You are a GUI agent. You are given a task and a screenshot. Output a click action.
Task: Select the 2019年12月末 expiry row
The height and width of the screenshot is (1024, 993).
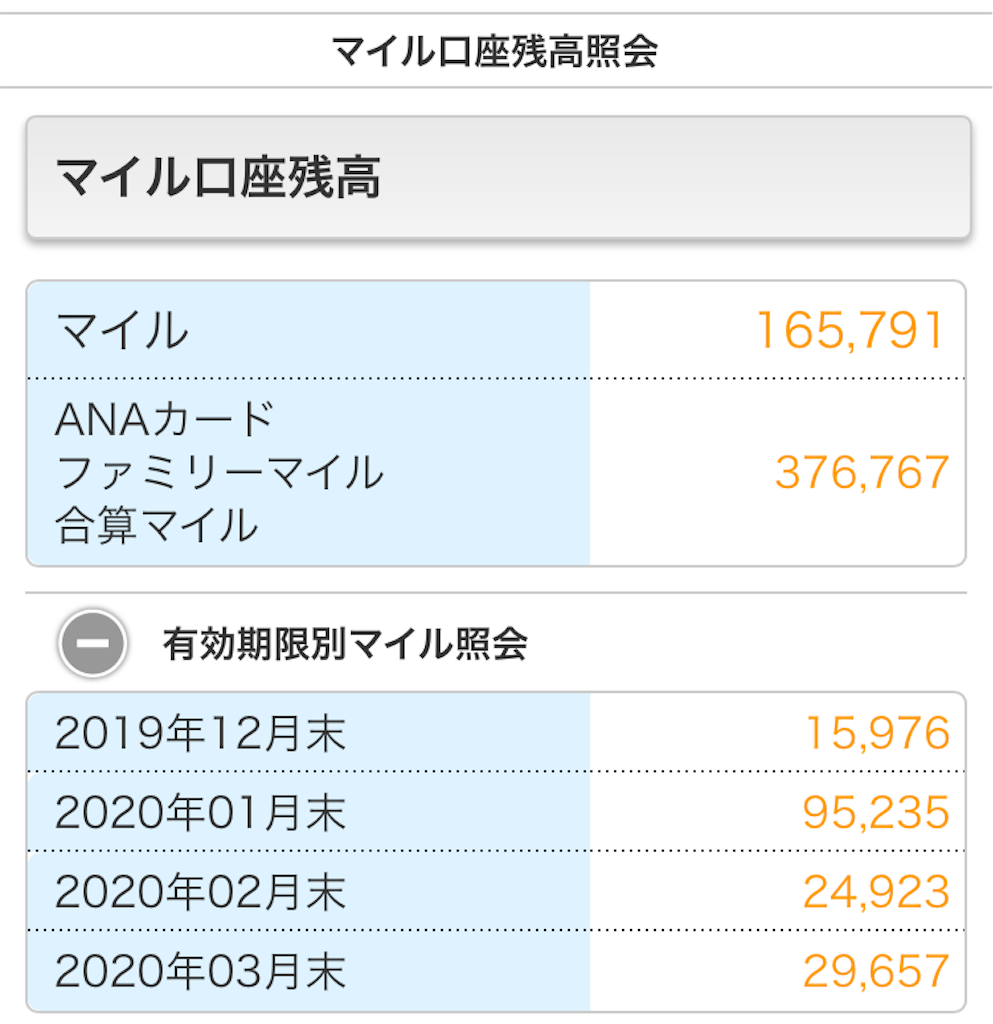[x=496, y=732]
